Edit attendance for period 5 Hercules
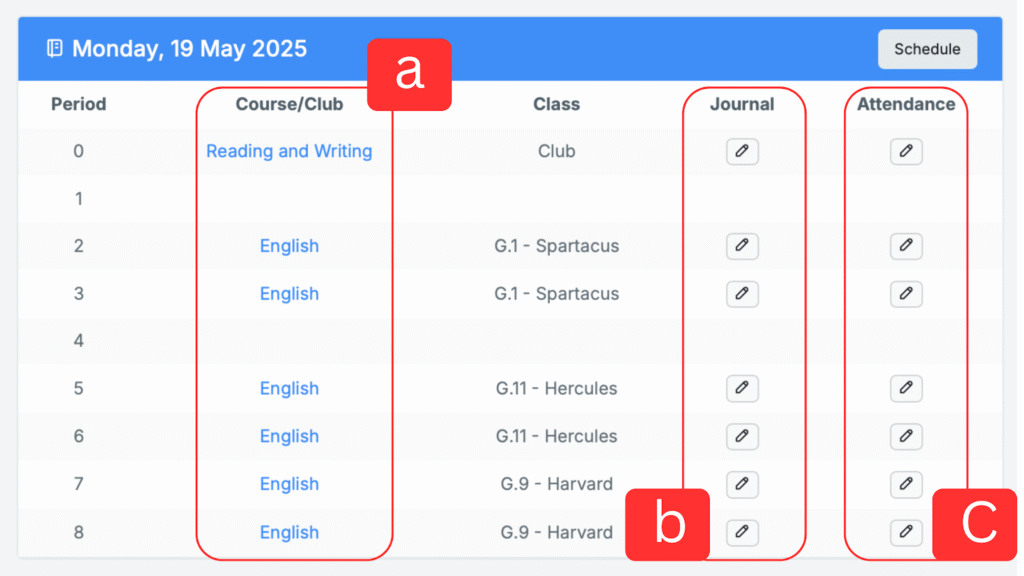 click(906, 388)
